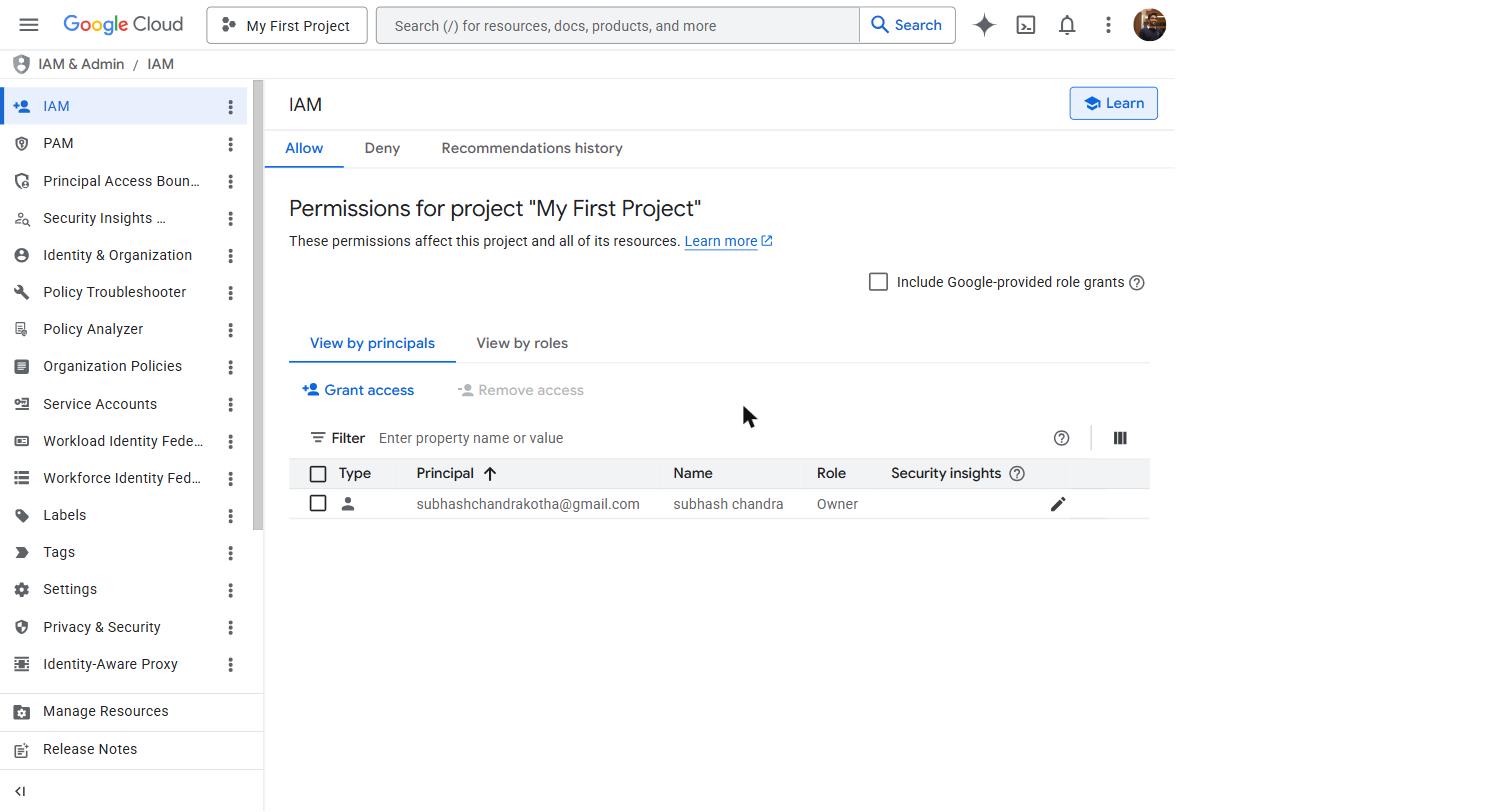1486x812 pixels.
Task: Click the Type column header
Action: coord(355,473)
